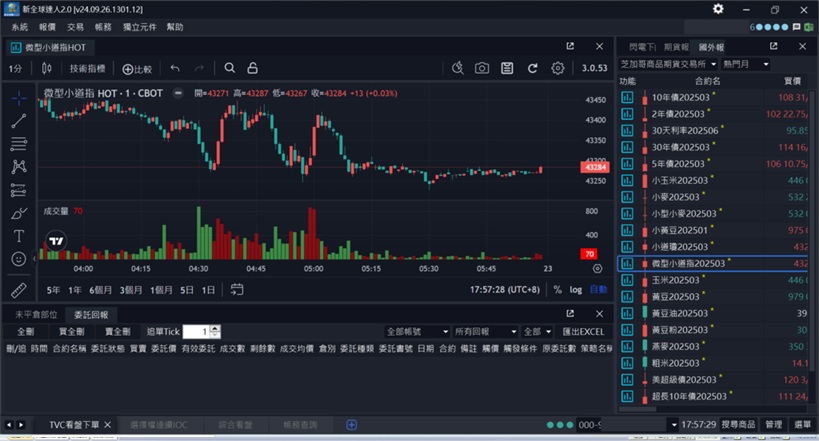The height and width of the screenshot is (441, 819).
Task: Open the 熱門月 month dropdown
Action: point(745,64)
